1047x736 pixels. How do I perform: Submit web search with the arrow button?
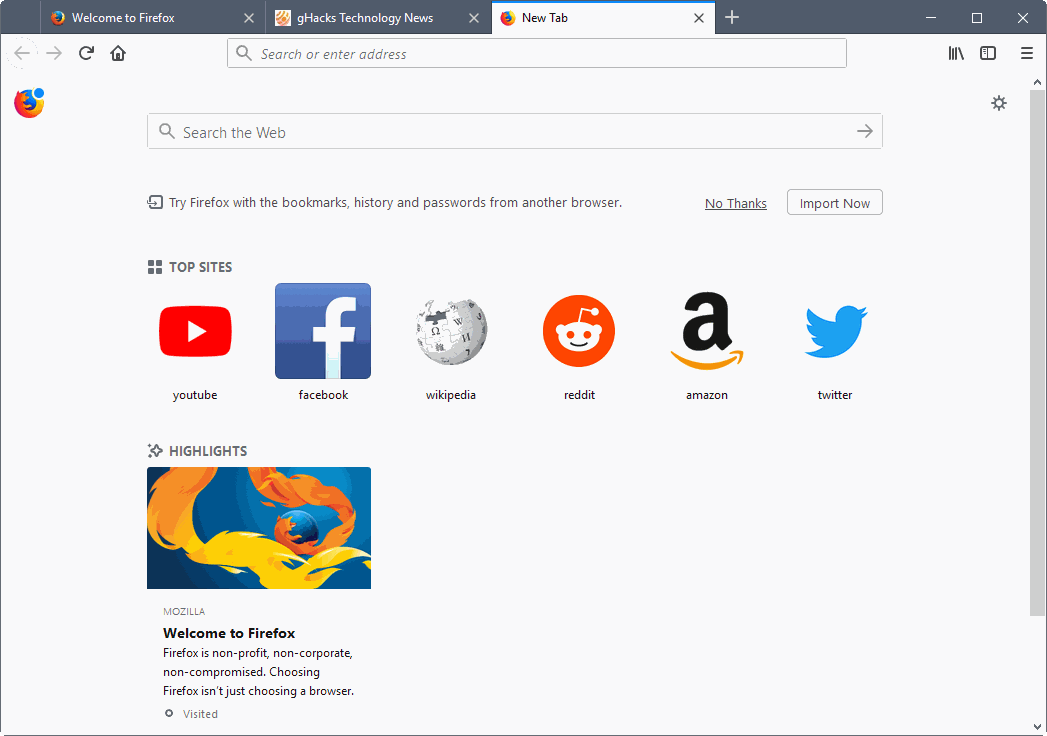[x=864, y=131]
